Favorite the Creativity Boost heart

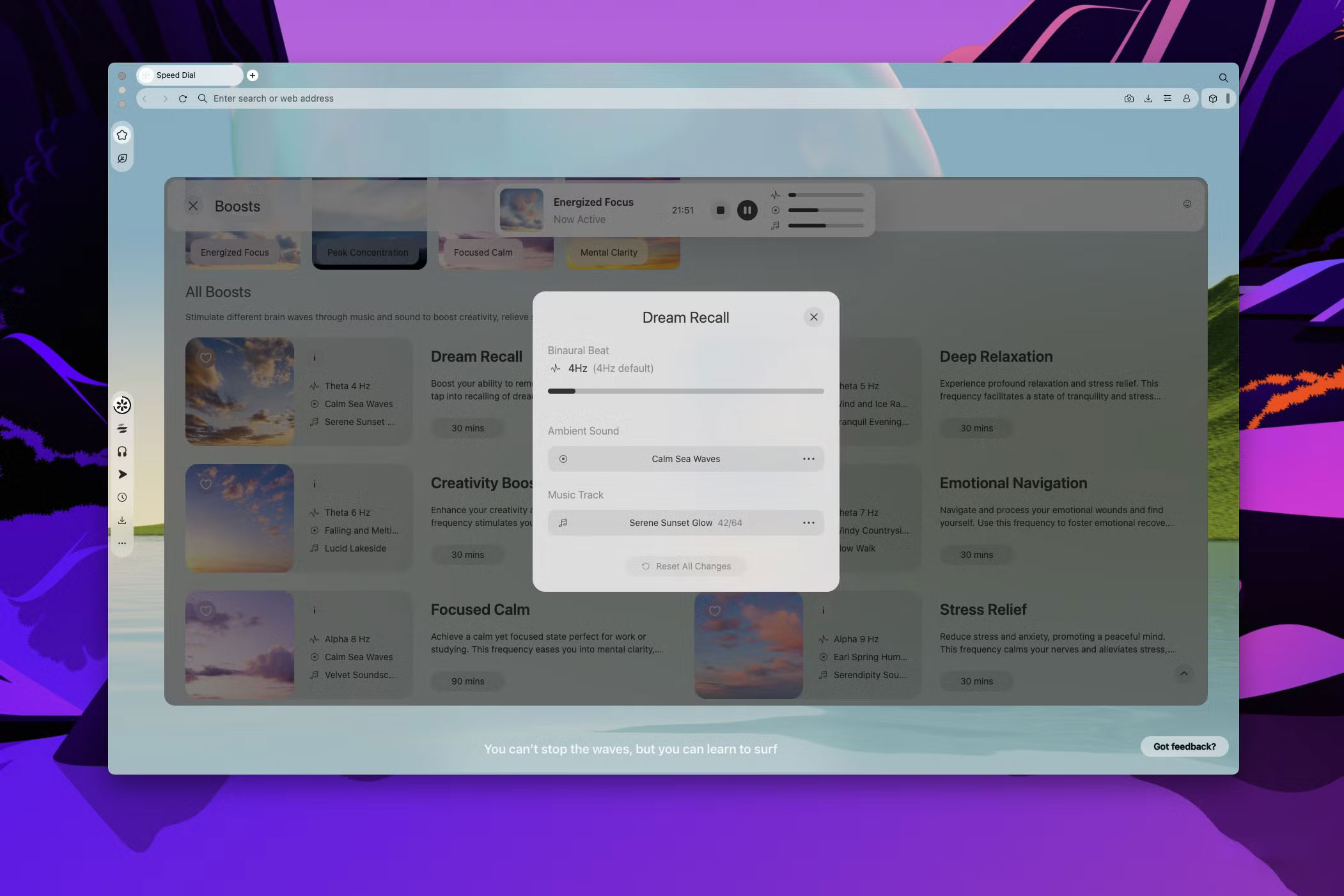(206, 484)
